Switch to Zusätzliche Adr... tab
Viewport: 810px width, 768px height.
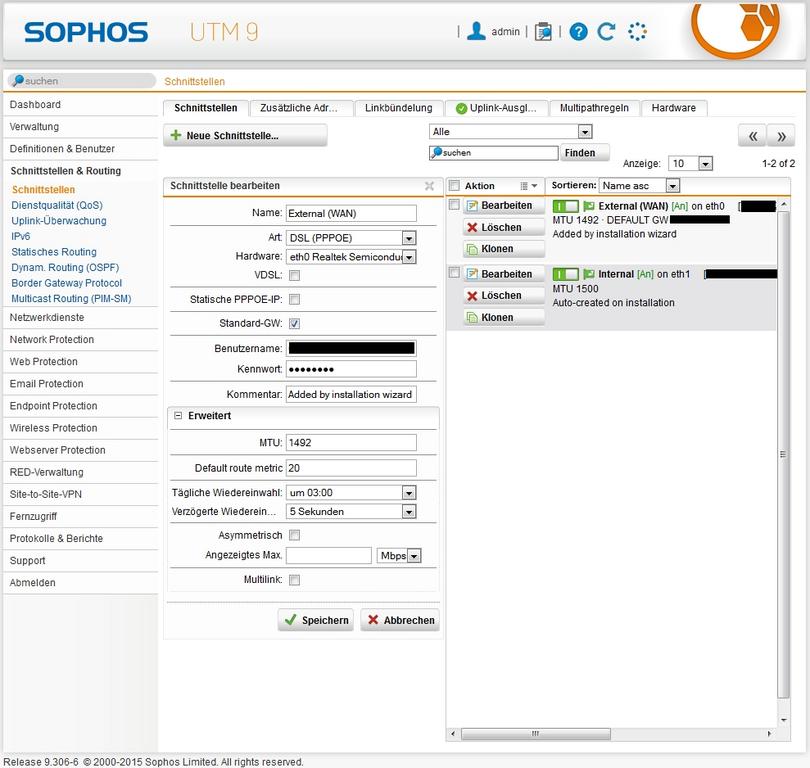click(301, 108)
